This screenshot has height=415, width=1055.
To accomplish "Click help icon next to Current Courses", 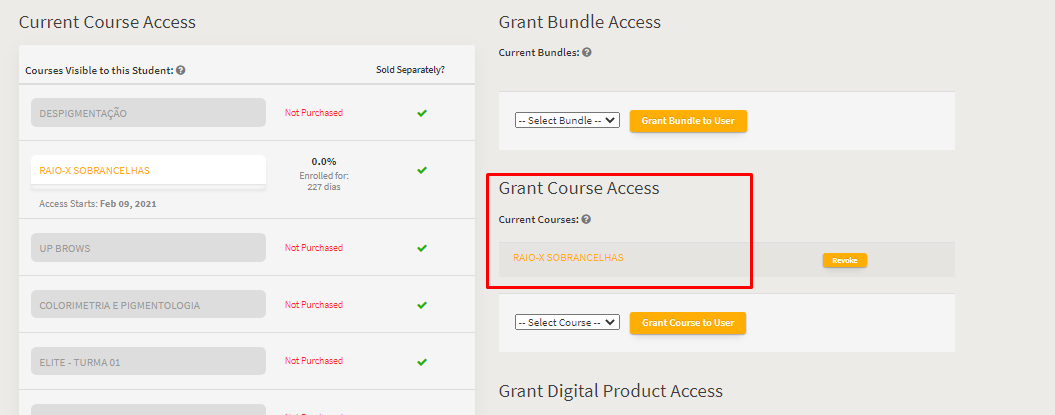I will [587, 219].
